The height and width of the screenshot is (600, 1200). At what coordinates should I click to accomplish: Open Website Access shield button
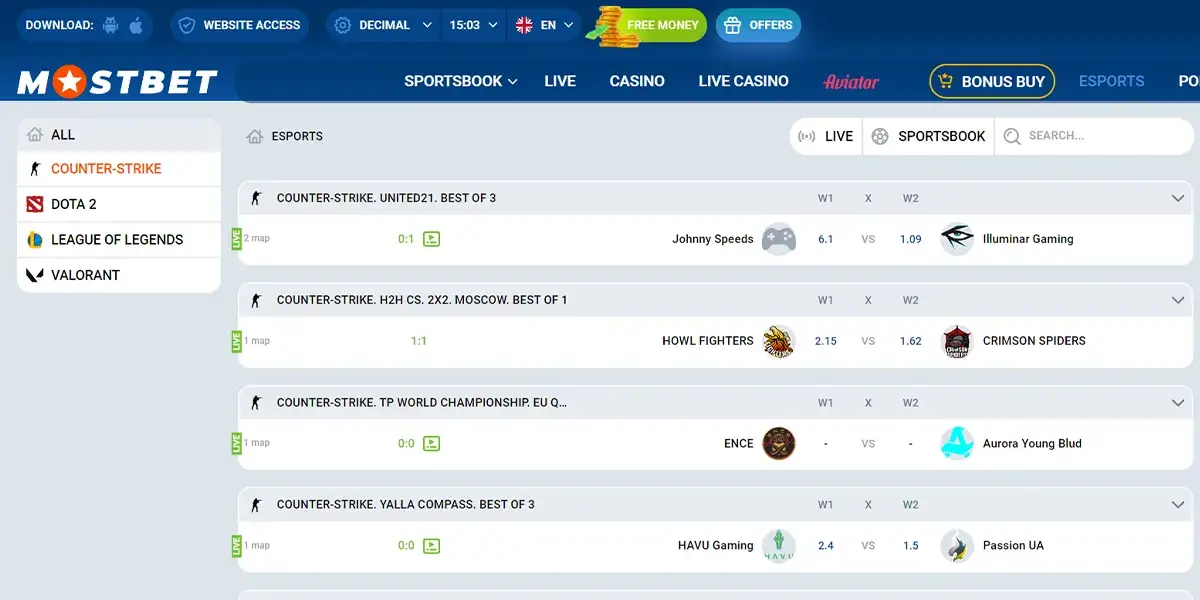240,25
